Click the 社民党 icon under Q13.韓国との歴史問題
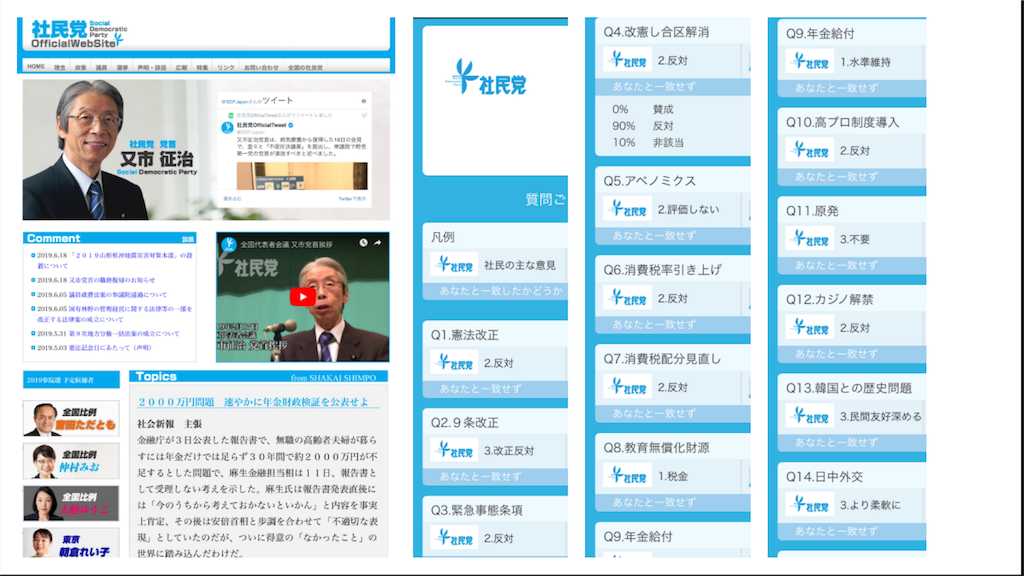The width and height of the screenshot is (1024, 576). tap(810, 416)
